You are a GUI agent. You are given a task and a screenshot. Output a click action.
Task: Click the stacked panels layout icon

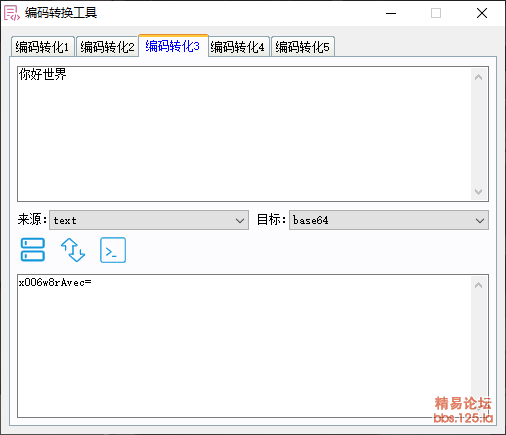point(33,250)
